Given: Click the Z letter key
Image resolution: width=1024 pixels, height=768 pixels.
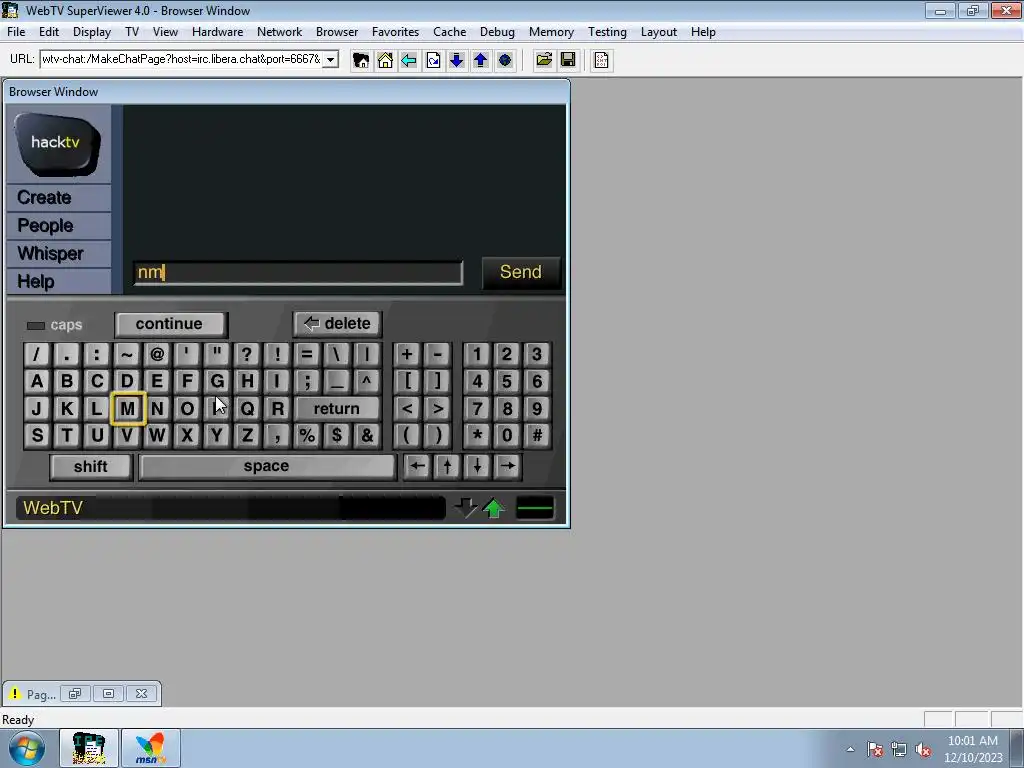Looking at the screenshot, I should [247, 436].
